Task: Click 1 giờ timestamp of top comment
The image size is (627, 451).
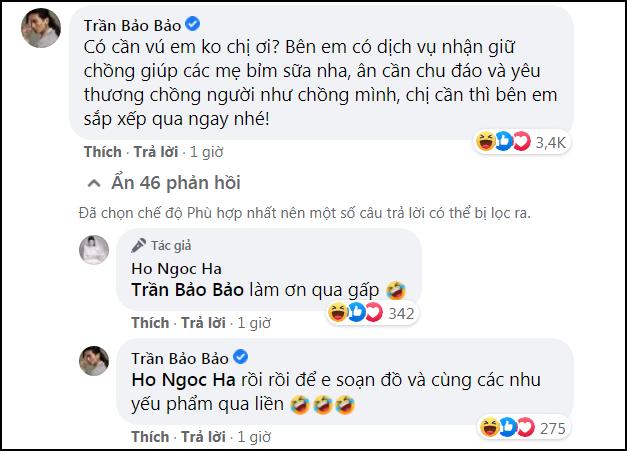Action: (x=205, y=152)
